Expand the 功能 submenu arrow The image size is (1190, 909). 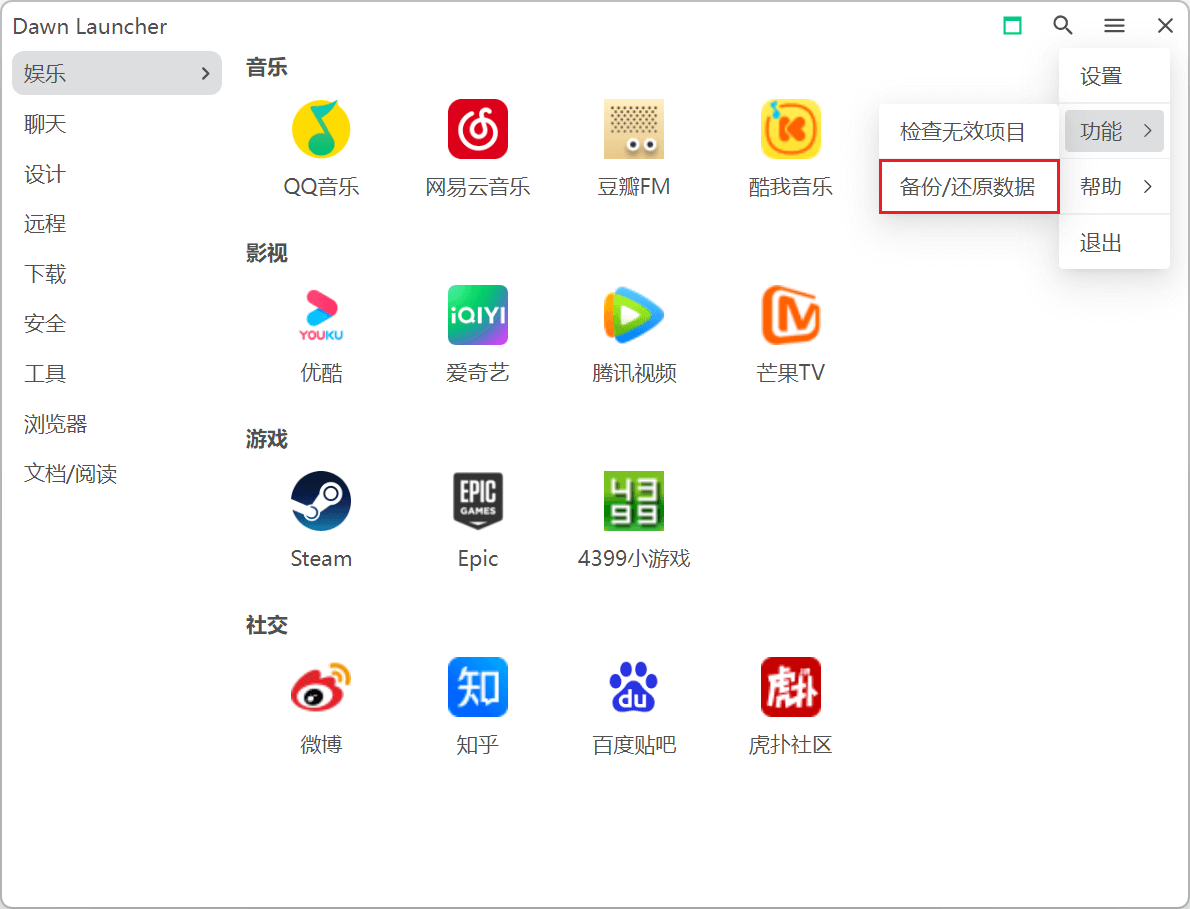[x=1148, y=131]
